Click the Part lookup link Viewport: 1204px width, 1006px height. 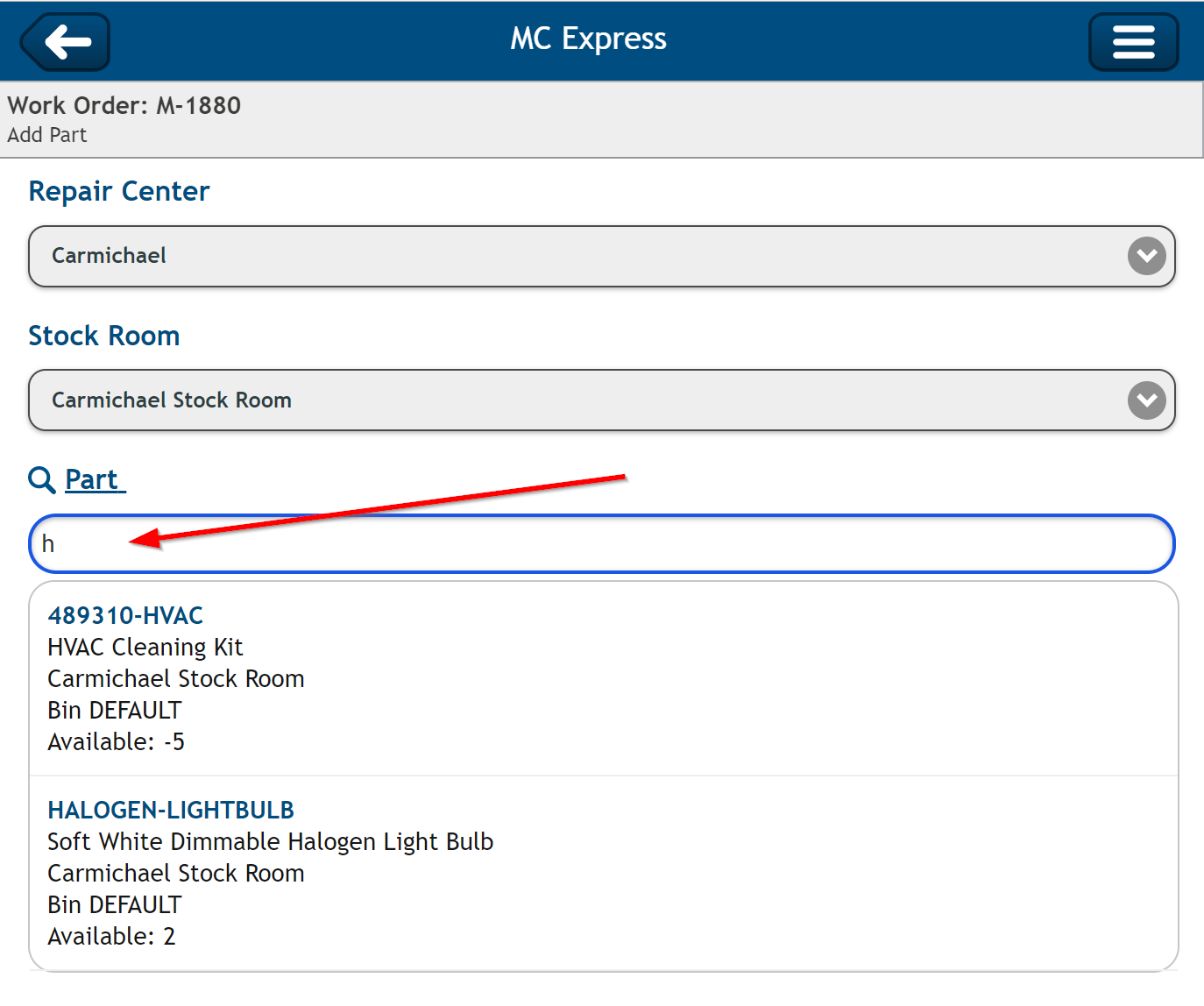(x=95, y=479)
